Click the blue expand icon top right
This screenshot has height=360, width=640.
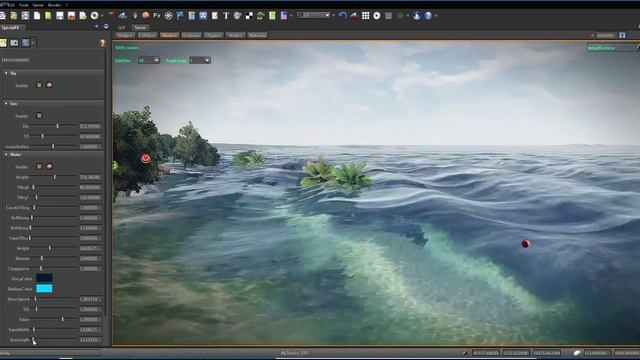pyautogui.click(x=622, y=35)
